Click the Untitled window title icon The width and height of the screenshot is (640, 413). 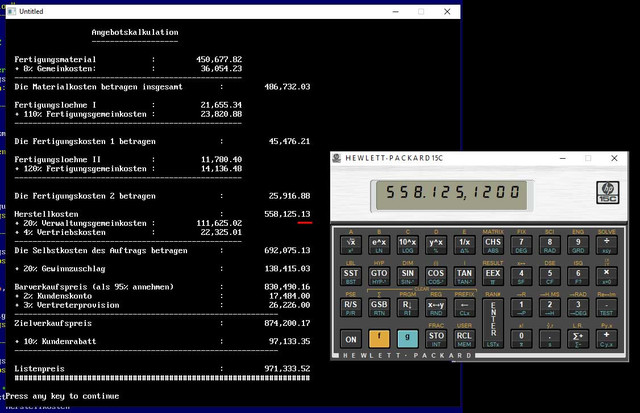[x=12, y=11]
